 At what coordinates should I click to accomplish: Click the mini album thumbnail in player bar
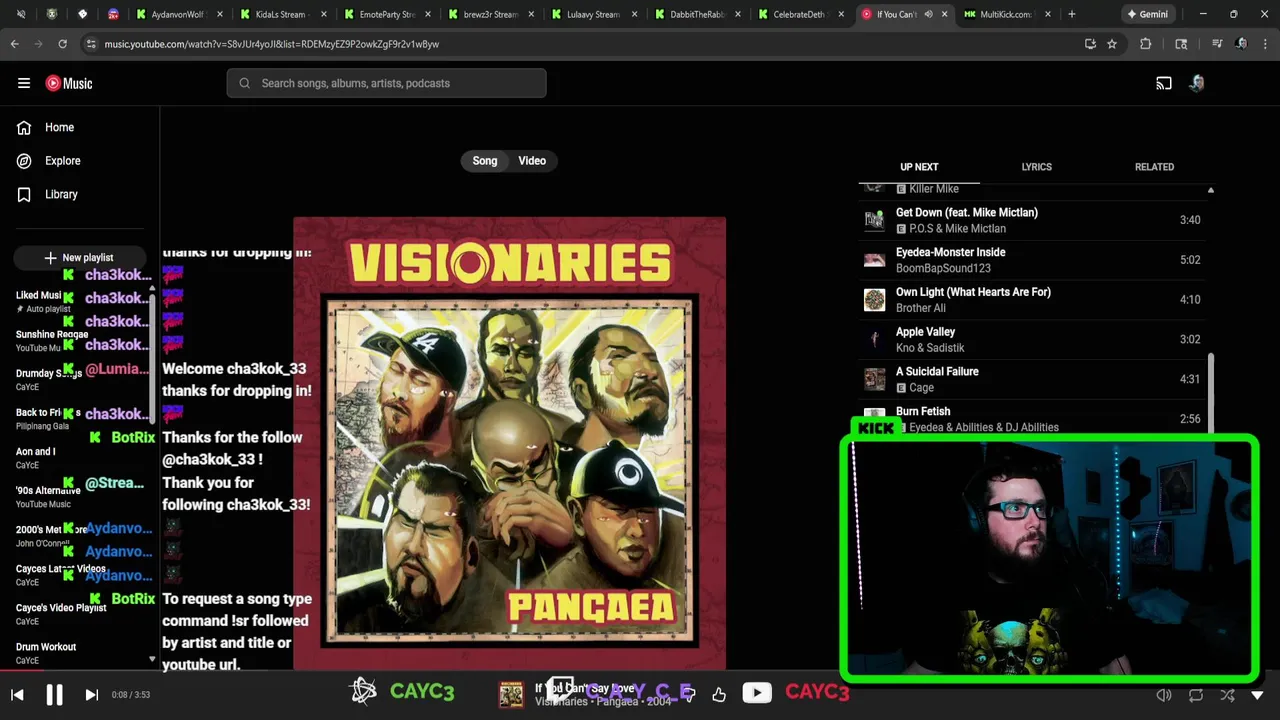click(511, 694)
